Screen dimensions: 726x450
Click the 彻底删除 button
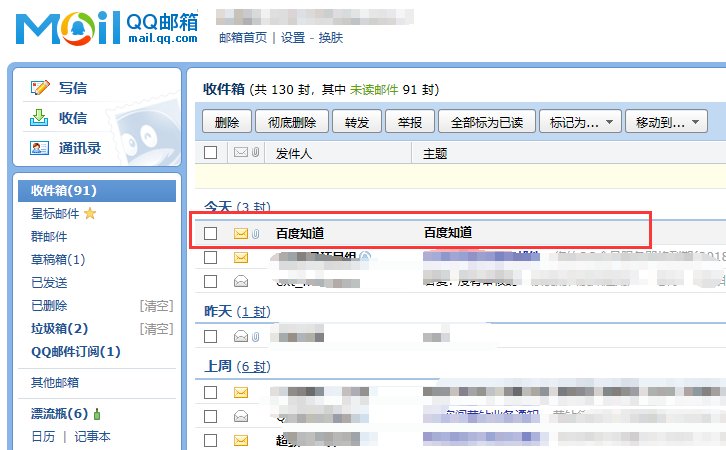(292, 122)
